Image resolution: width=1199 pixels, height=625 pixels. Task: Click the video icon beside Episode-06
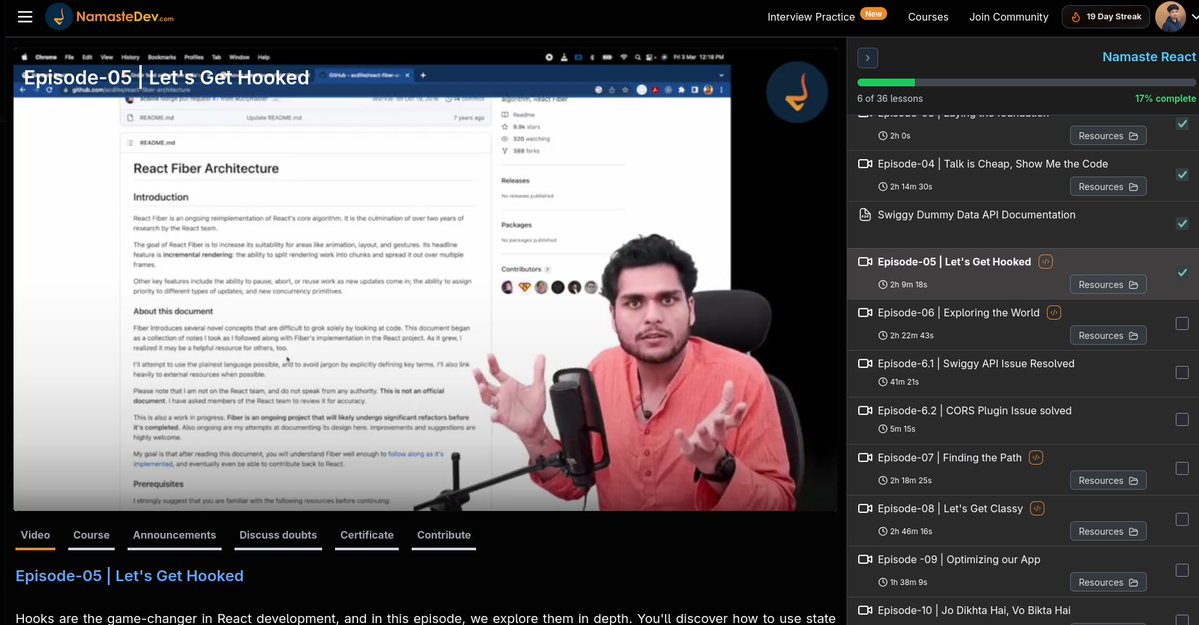click(865, 313)
